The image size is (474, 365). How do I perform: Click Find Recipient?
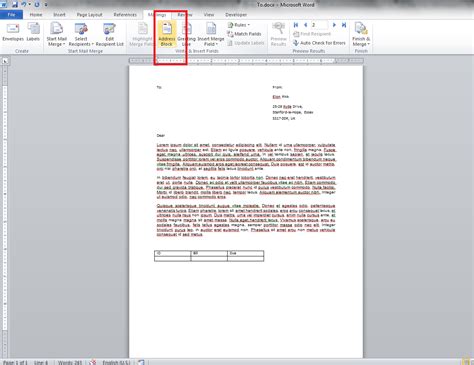click(x=312, y=34)
